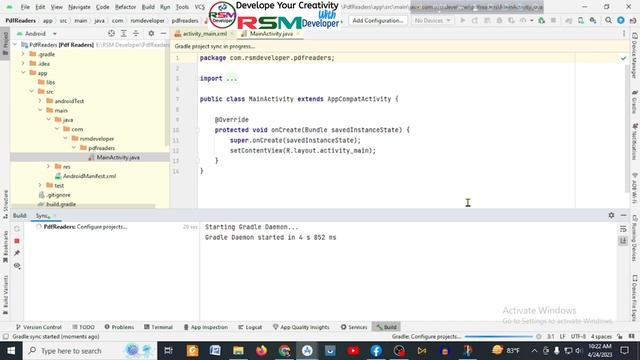Open the Problems tool window
Image resolution: width=640 pixels, height=360 pixels.
coord(119,327)
